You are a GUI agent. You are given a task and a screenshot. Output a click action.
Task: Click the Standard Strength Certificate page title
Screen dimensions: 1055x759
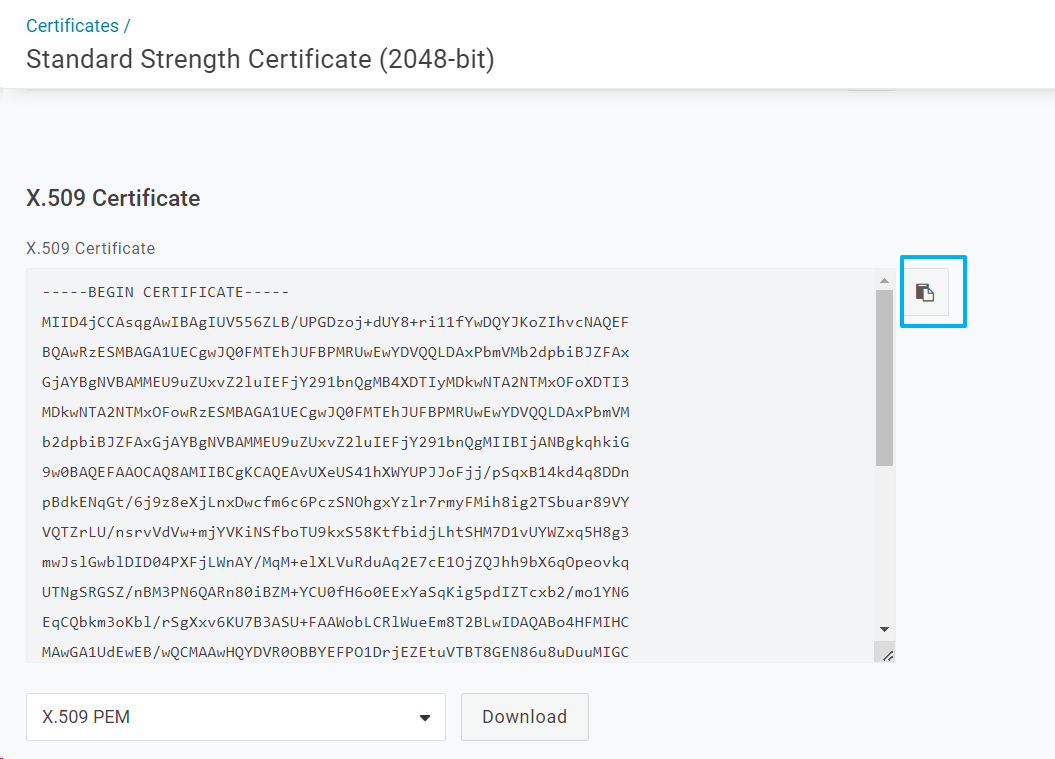pyautogui.click(x=260, y=59)
